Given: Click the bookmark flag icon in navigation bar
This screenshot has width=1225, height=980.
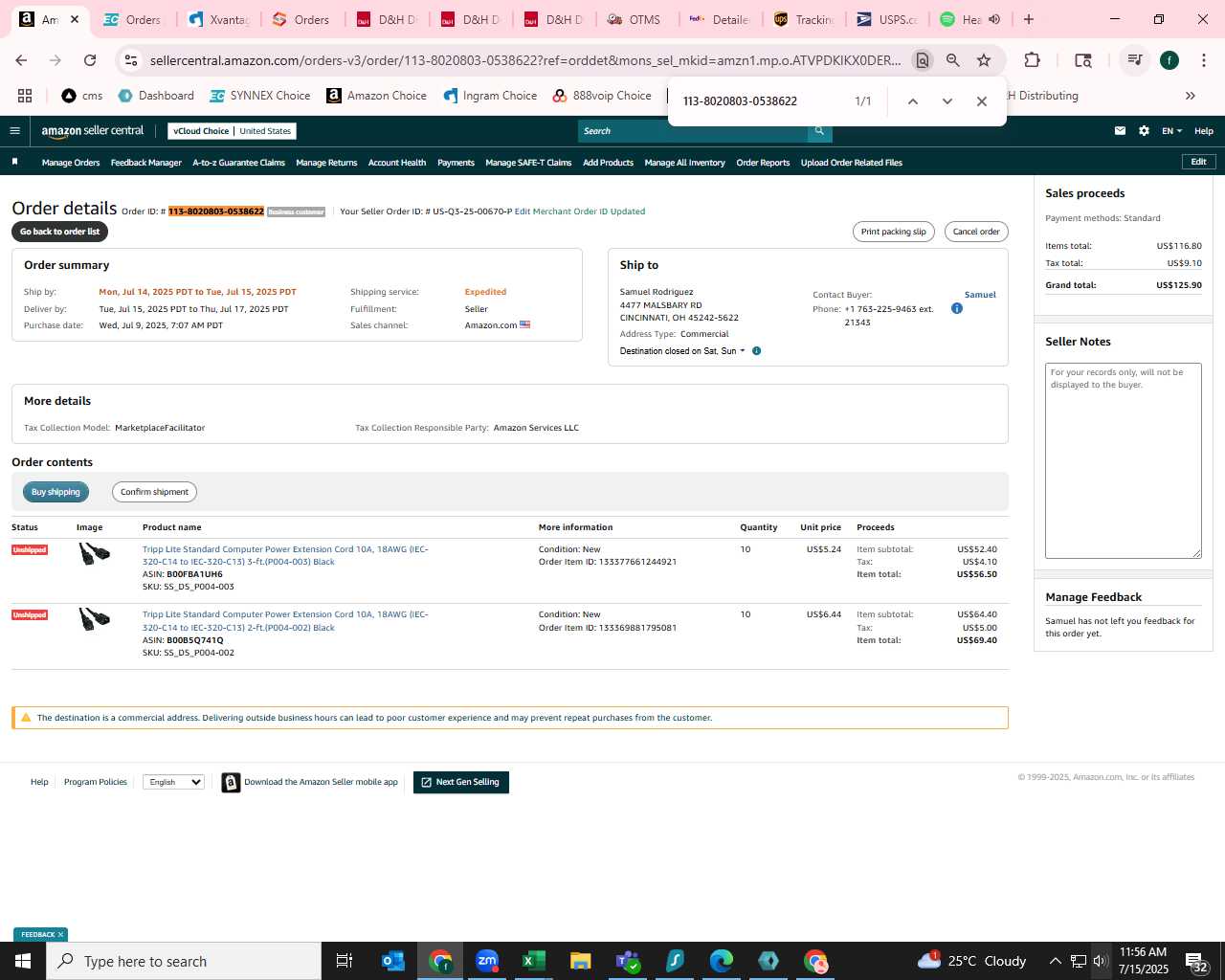Looking at the screenshot, I should [15, 162].
